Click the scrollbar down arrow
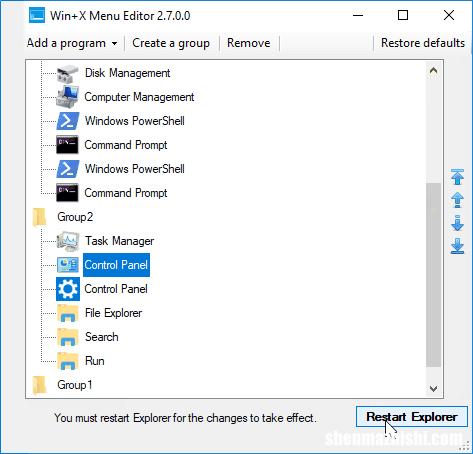 [433, 389]
